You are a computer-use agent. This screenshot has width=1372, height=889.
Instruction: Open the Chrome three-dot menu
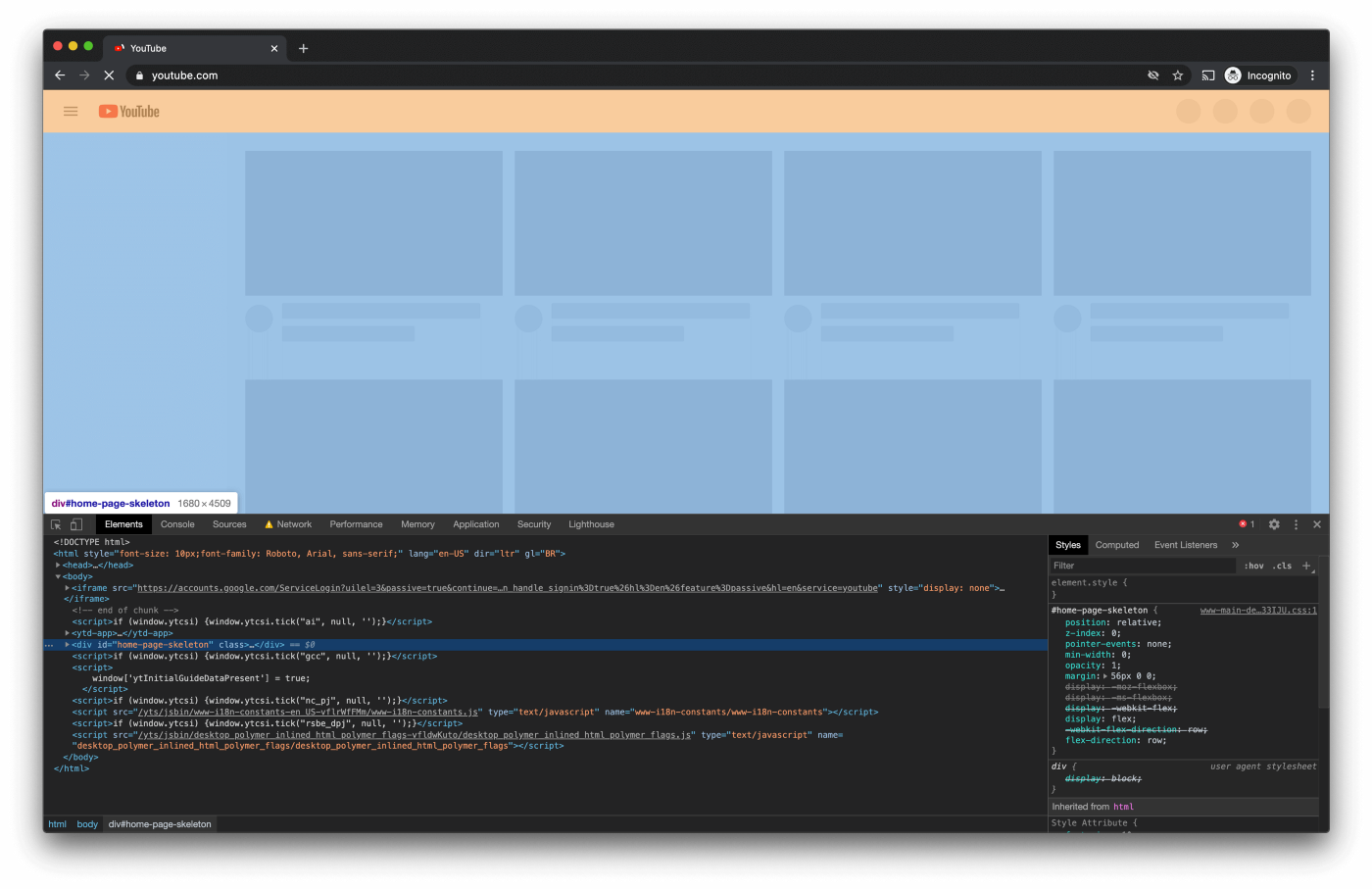click(x=1312, y=75)
